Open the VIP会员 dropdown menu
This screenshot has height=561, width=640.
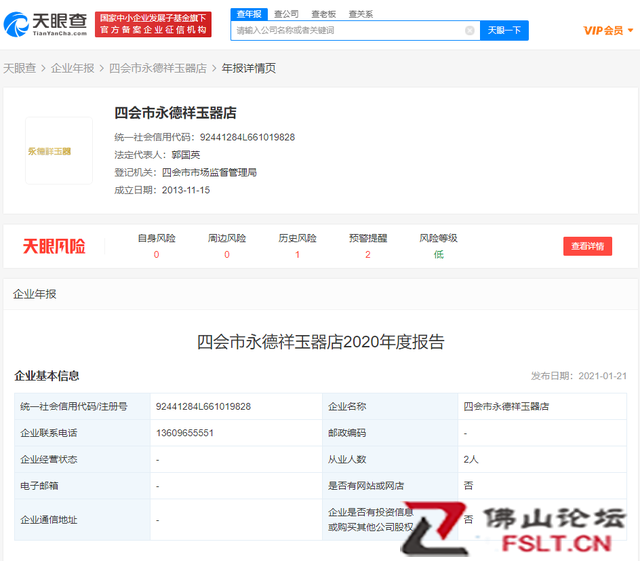[x=608, y=31]
